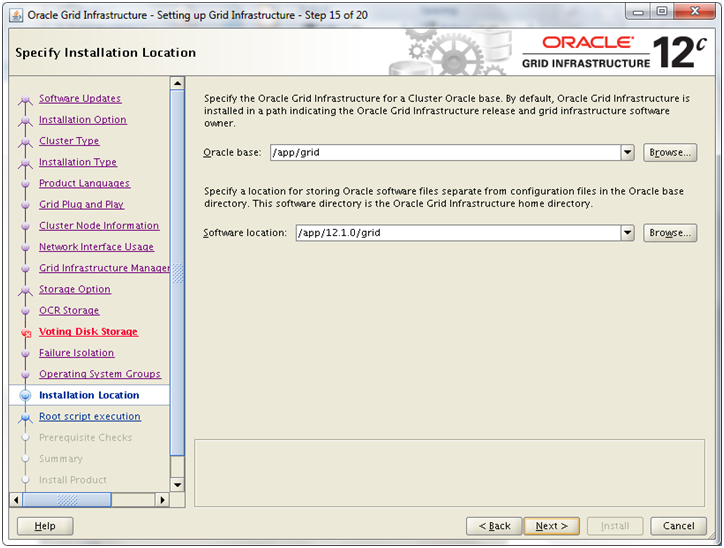
Task: Select the current Installation Location step
Action: [x=89, y=395]
